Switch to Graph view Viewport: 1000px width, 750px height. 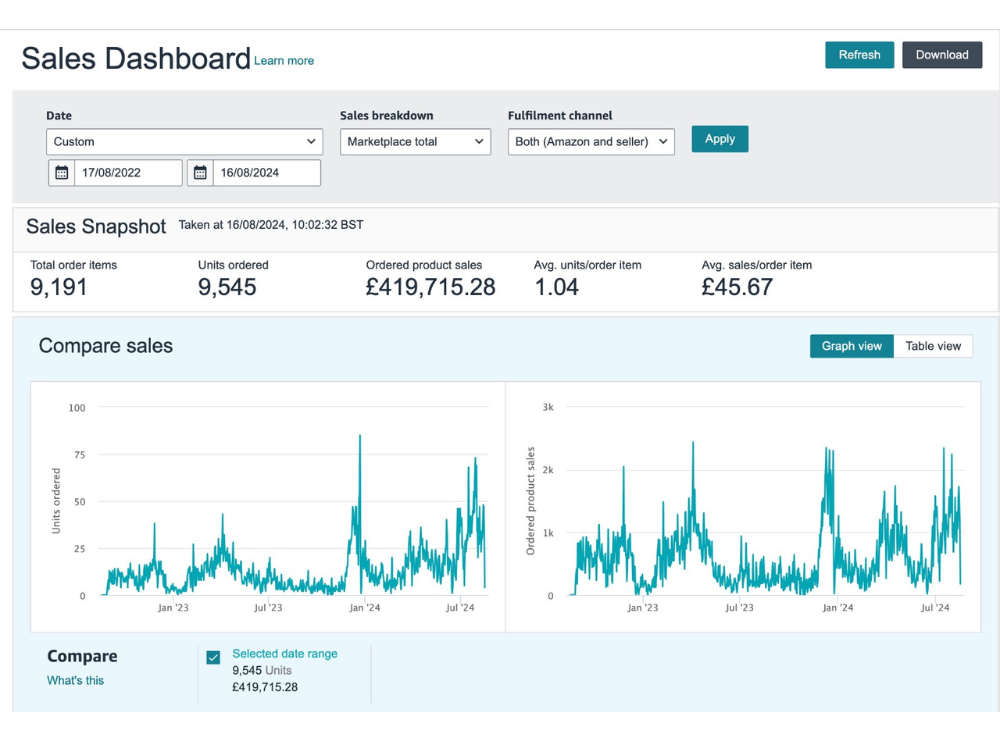851,346
